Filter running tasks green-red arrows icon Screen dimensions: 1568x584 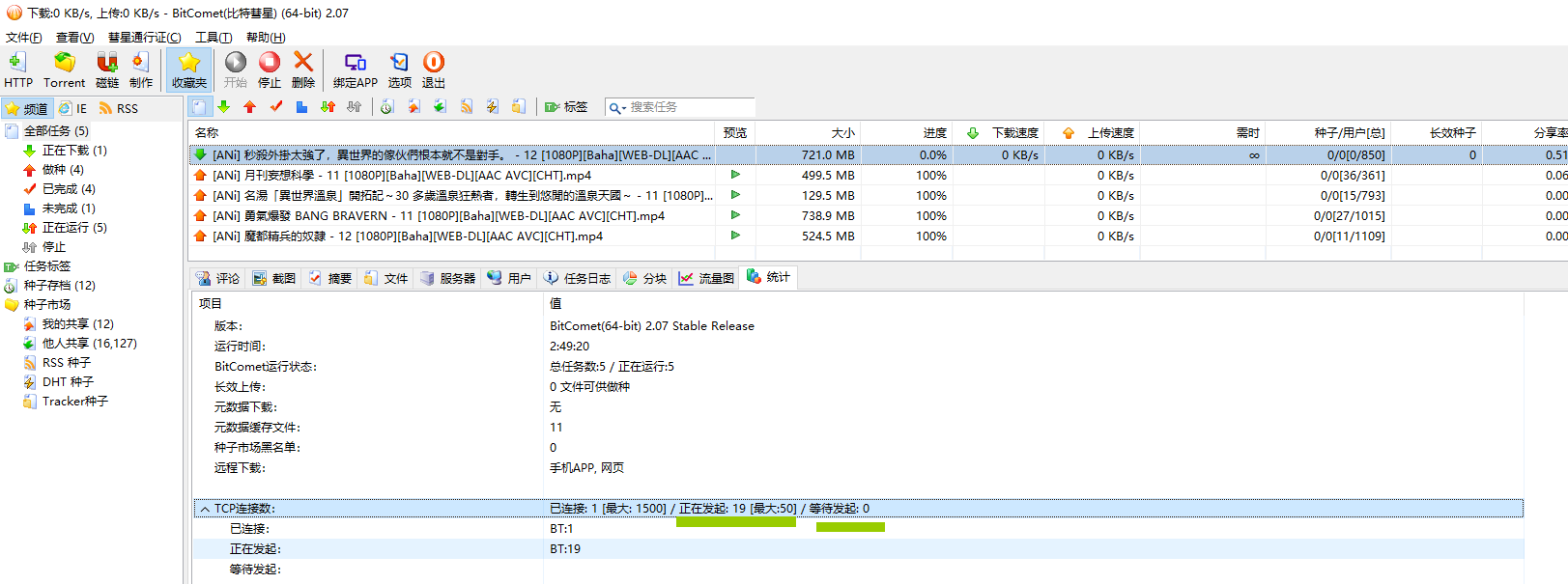click(x=328, y=107)
